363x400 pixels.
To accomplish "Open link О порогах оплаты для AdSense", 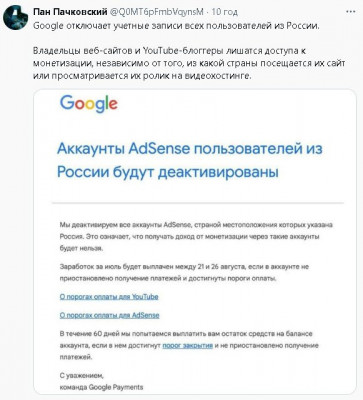I will 109,315.
